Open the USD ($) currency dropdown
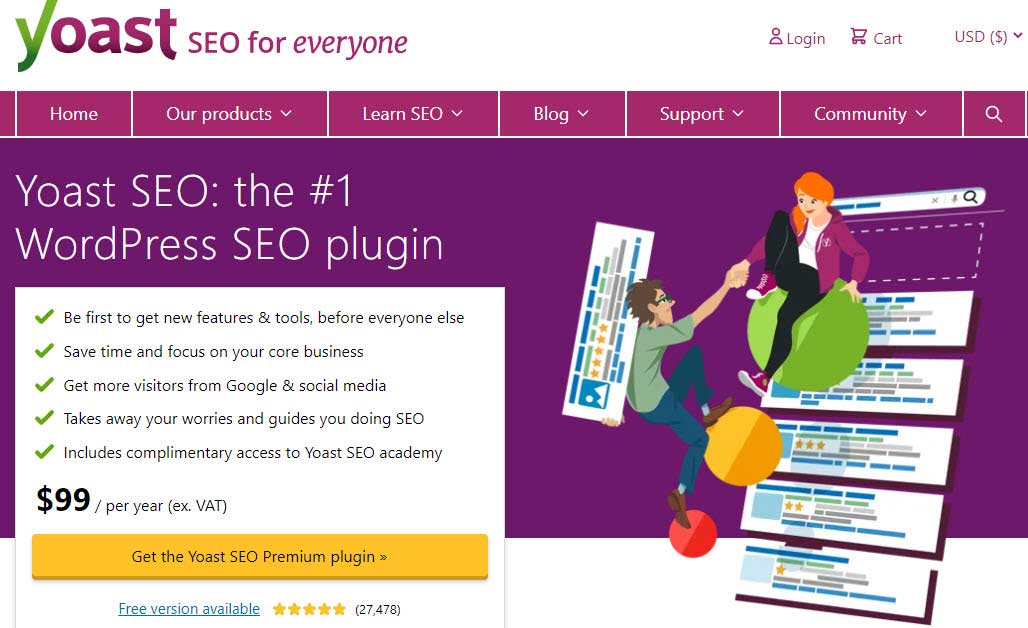 coord(987,37)
